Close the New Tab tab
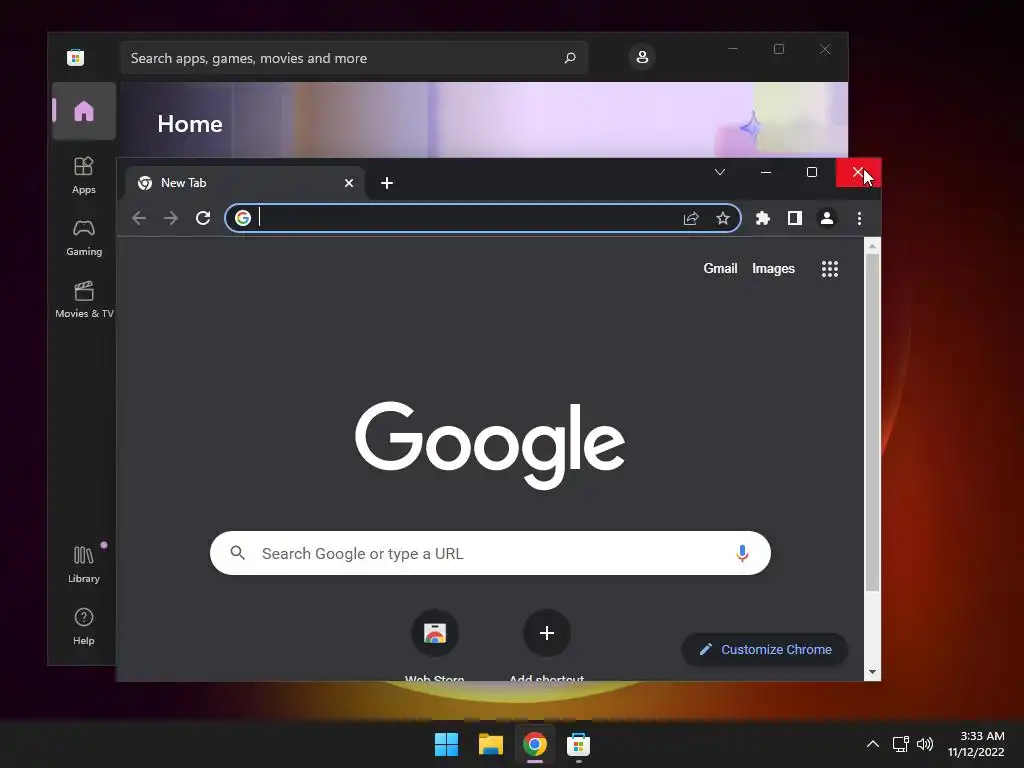1024x768 pixels. 349,183
